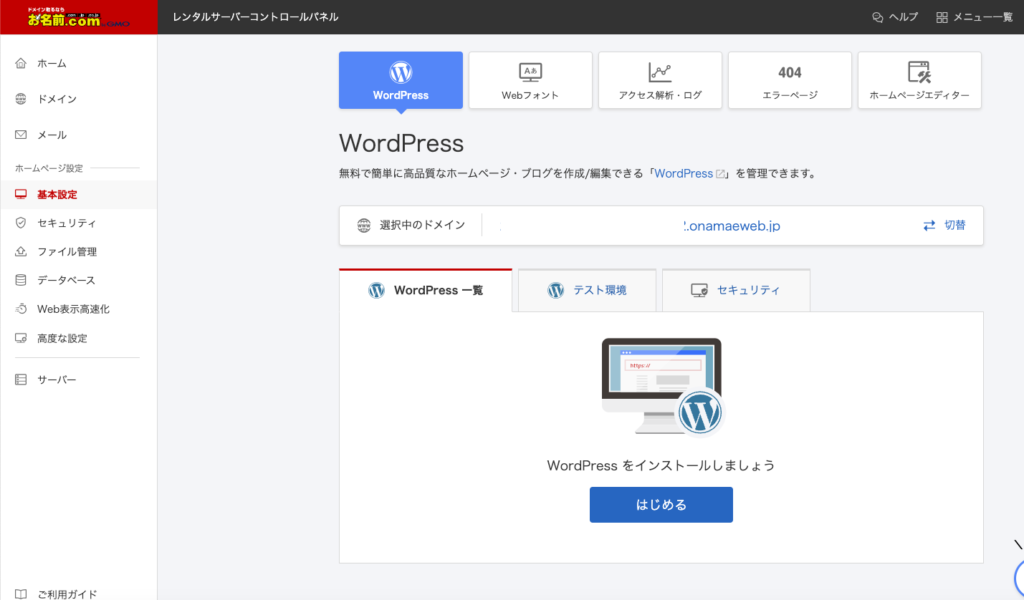Select 基本設定 in the sidebar

tap(78, 195)
